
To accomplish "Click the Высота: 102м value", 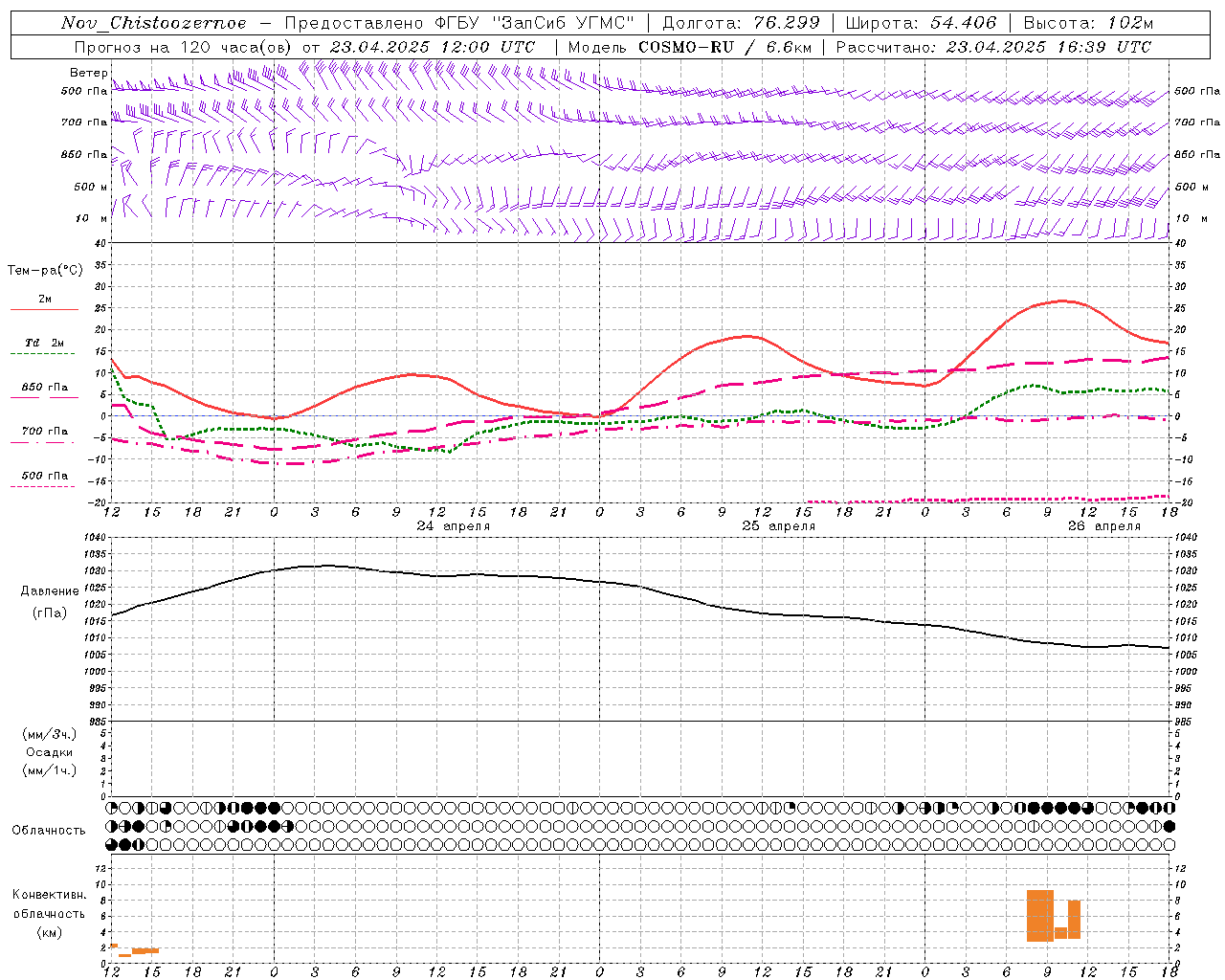I will (x=1088, y=23).
